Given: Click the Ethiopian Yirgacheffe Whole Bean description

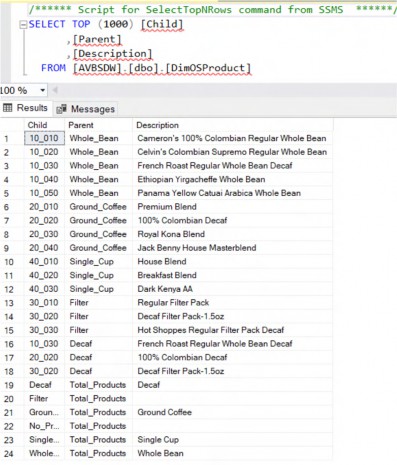Looking at the screenshot, I should [x=201, y=179].
